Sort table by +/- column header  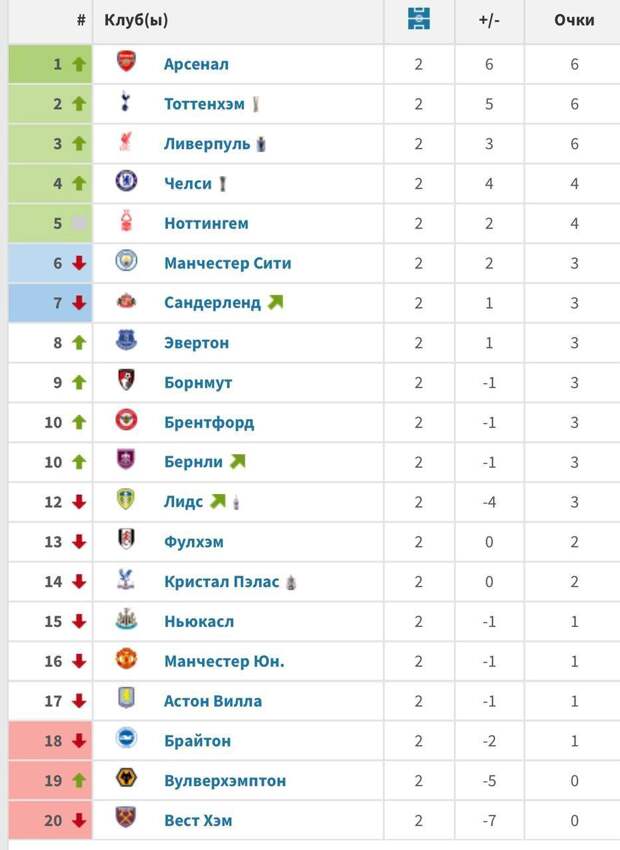[x=489, y=20]
